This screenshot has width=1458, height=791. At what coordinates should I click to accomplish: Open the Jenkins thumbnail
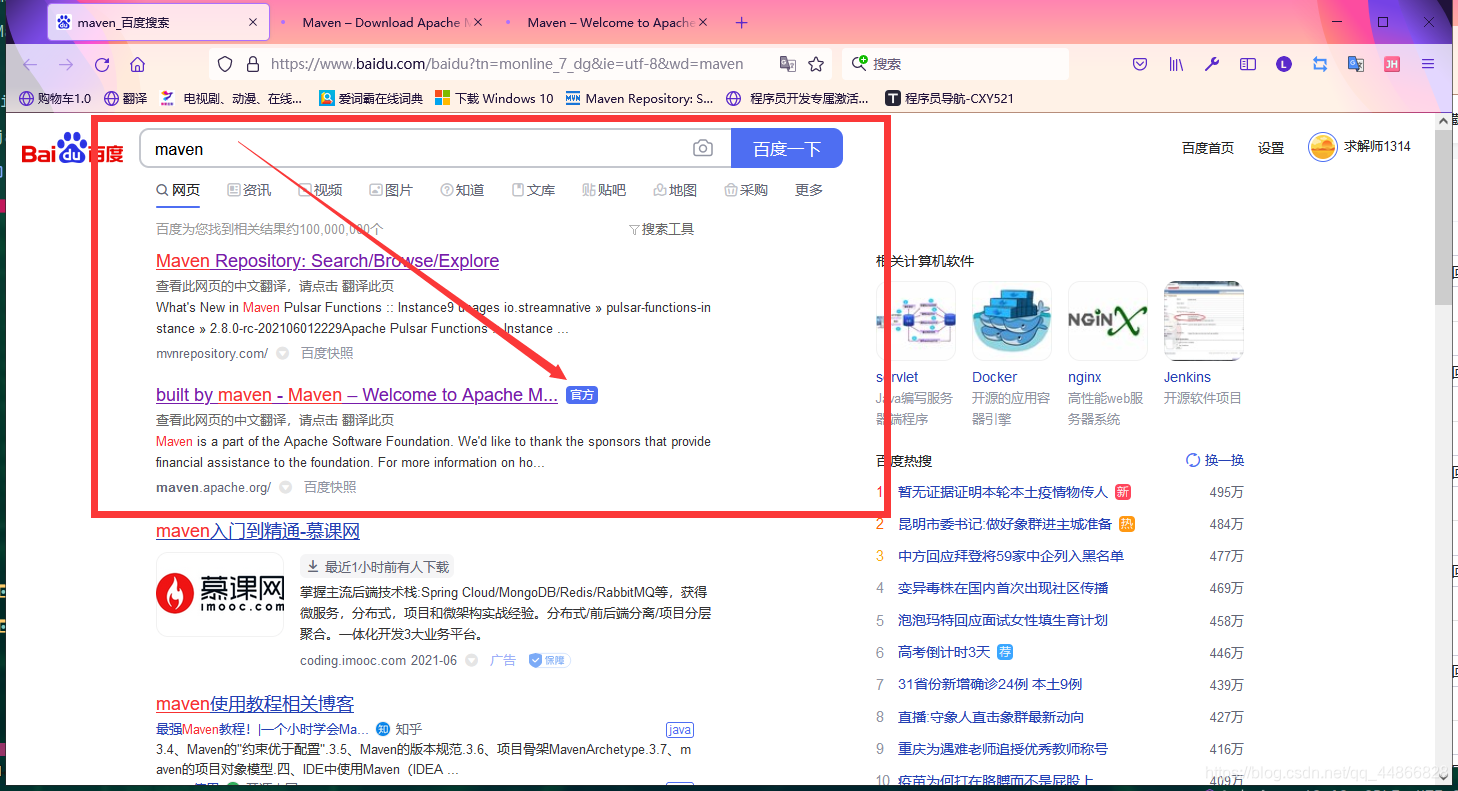tap(1204, 321)
